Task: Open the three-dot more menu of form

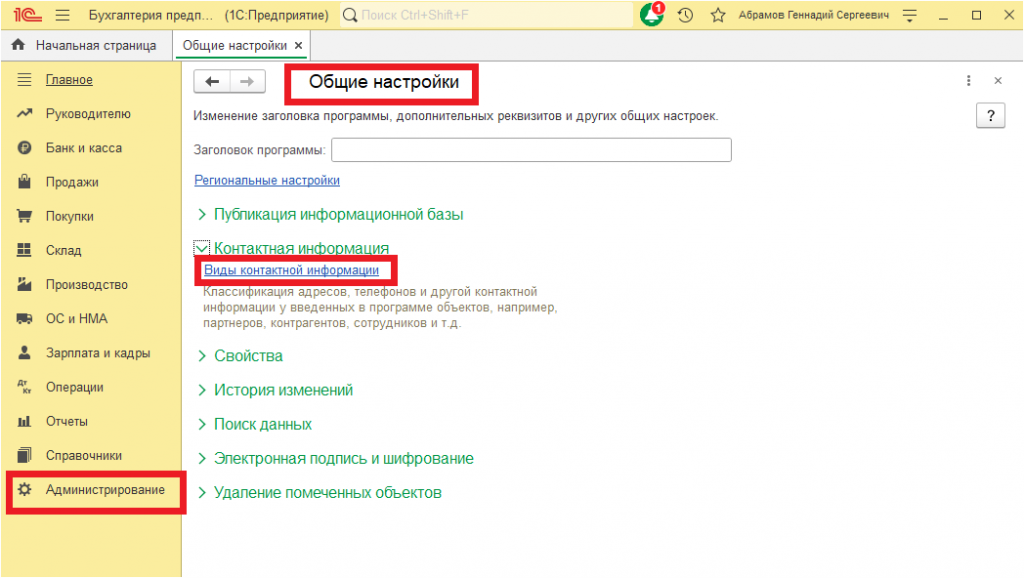Action: point(968,80)
